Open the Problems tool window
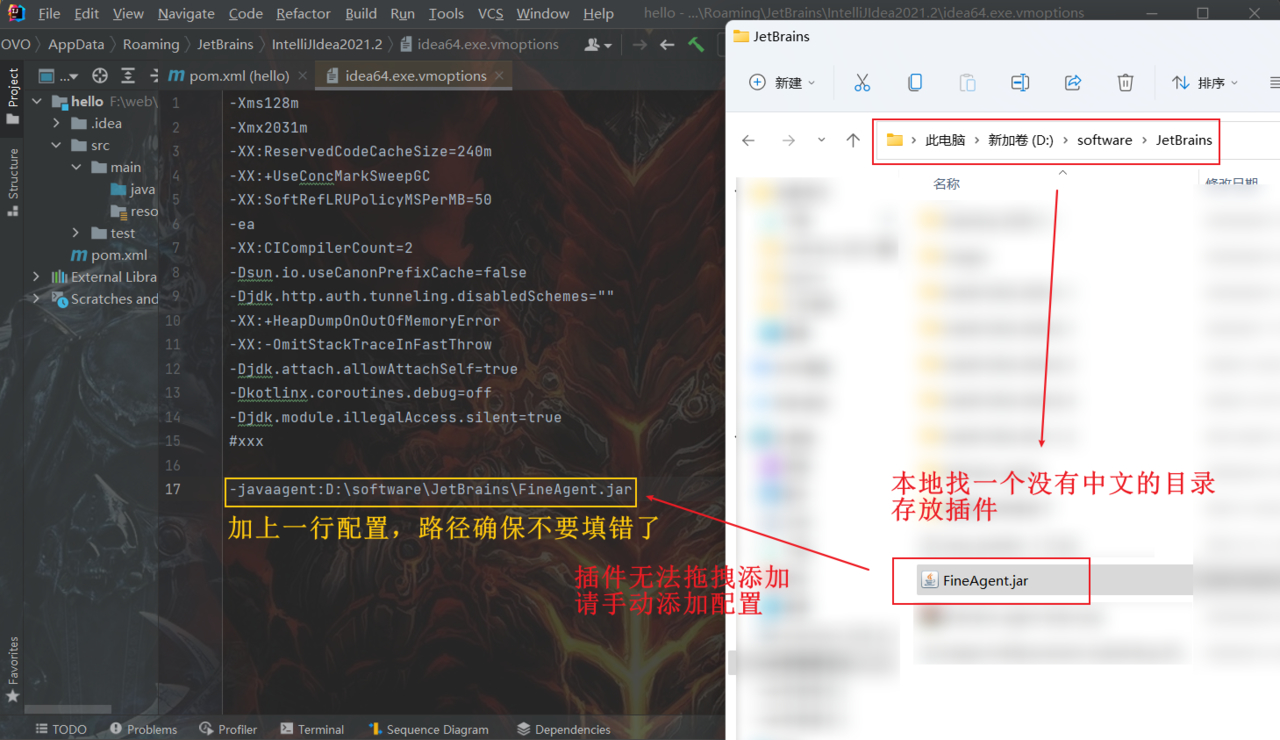 point(143,729)
